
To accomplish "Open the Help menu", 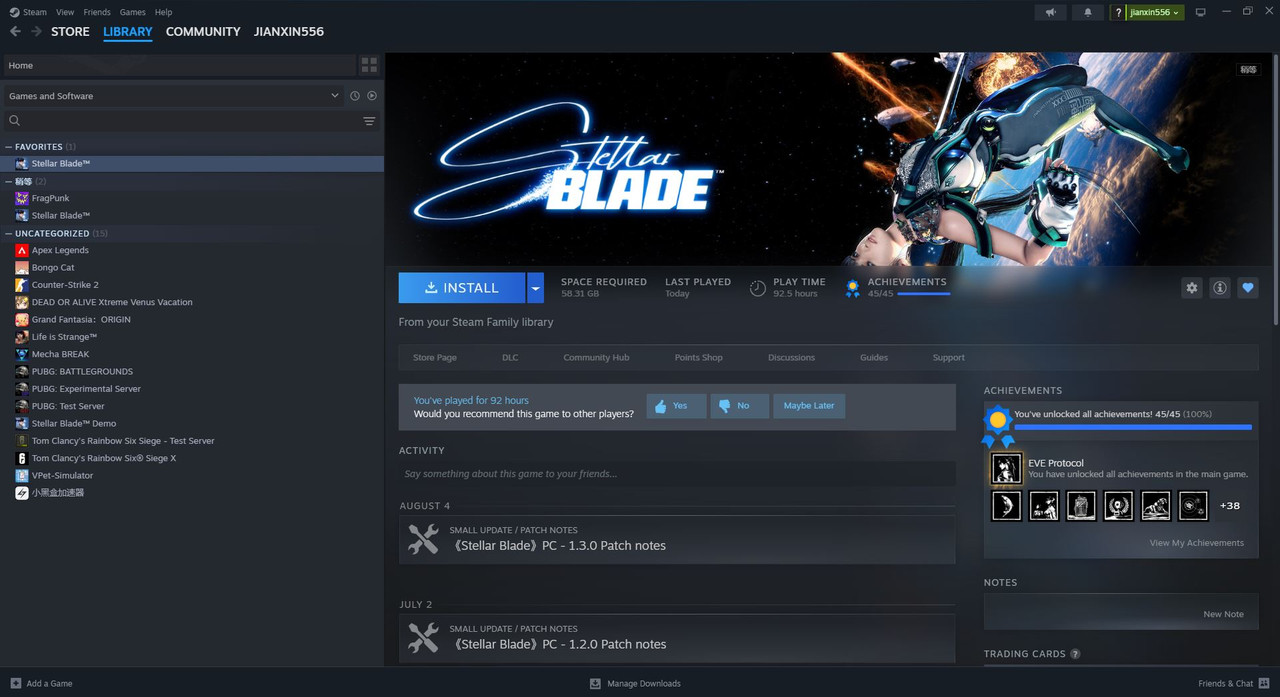I will (164, 12).
